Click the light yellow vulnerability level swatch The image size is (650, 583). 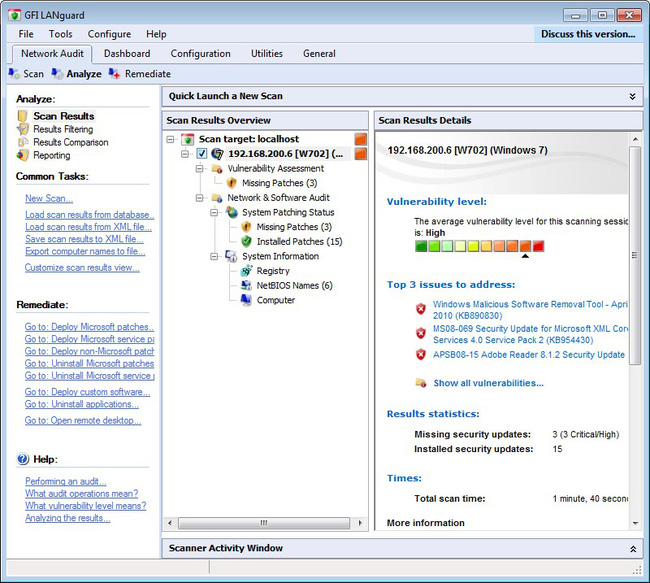(x=460, y=246)
